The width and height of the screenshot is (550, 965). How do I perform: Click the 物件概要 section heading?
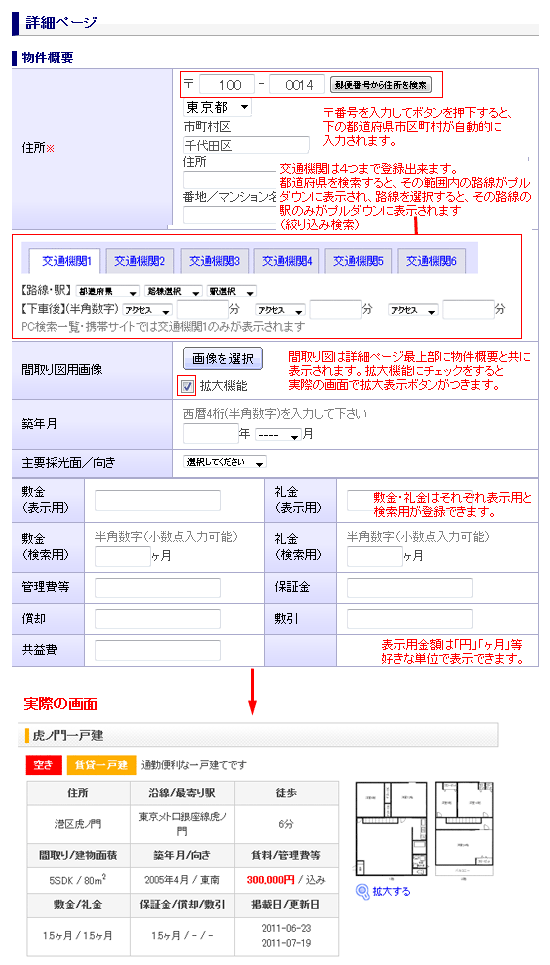point(48,58)
